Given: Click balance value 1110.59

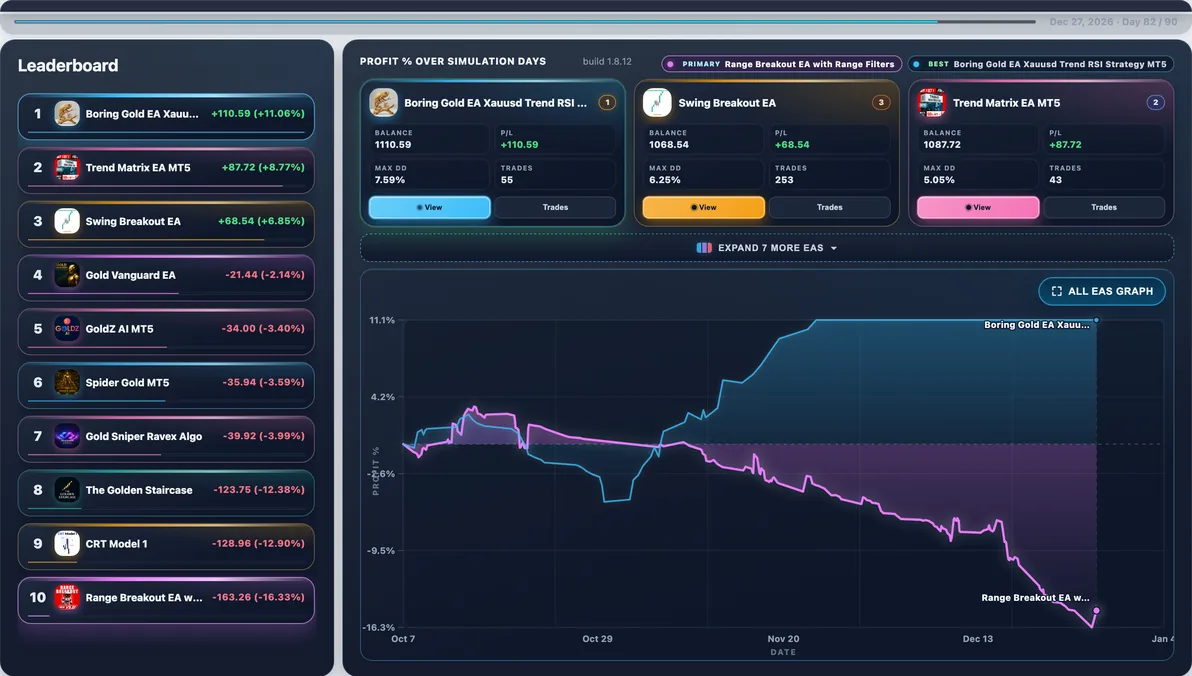Looking at the screenshot, I should click(393, 144).
